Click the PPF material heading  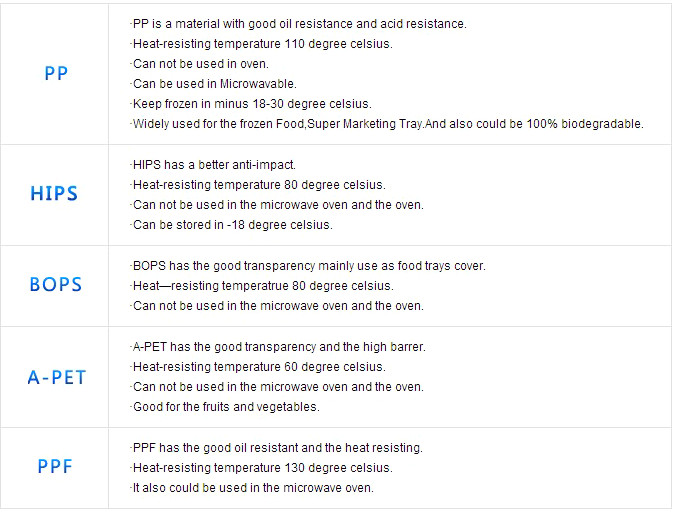55,467
